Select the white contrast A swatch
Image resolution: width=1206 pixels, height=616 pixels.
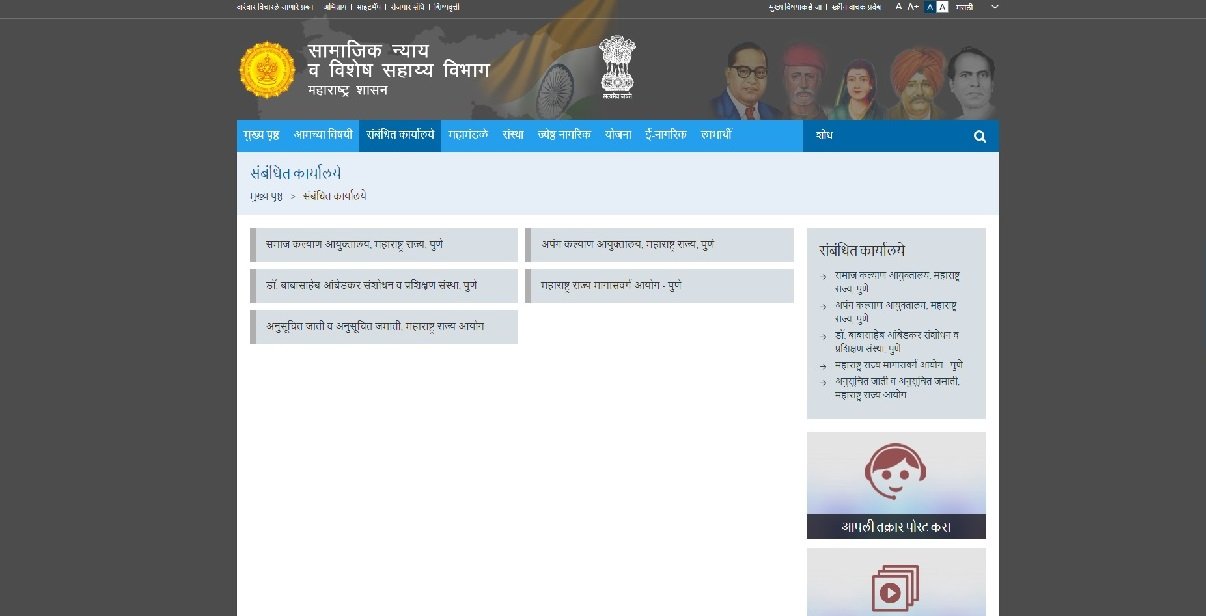pos(942,6)
